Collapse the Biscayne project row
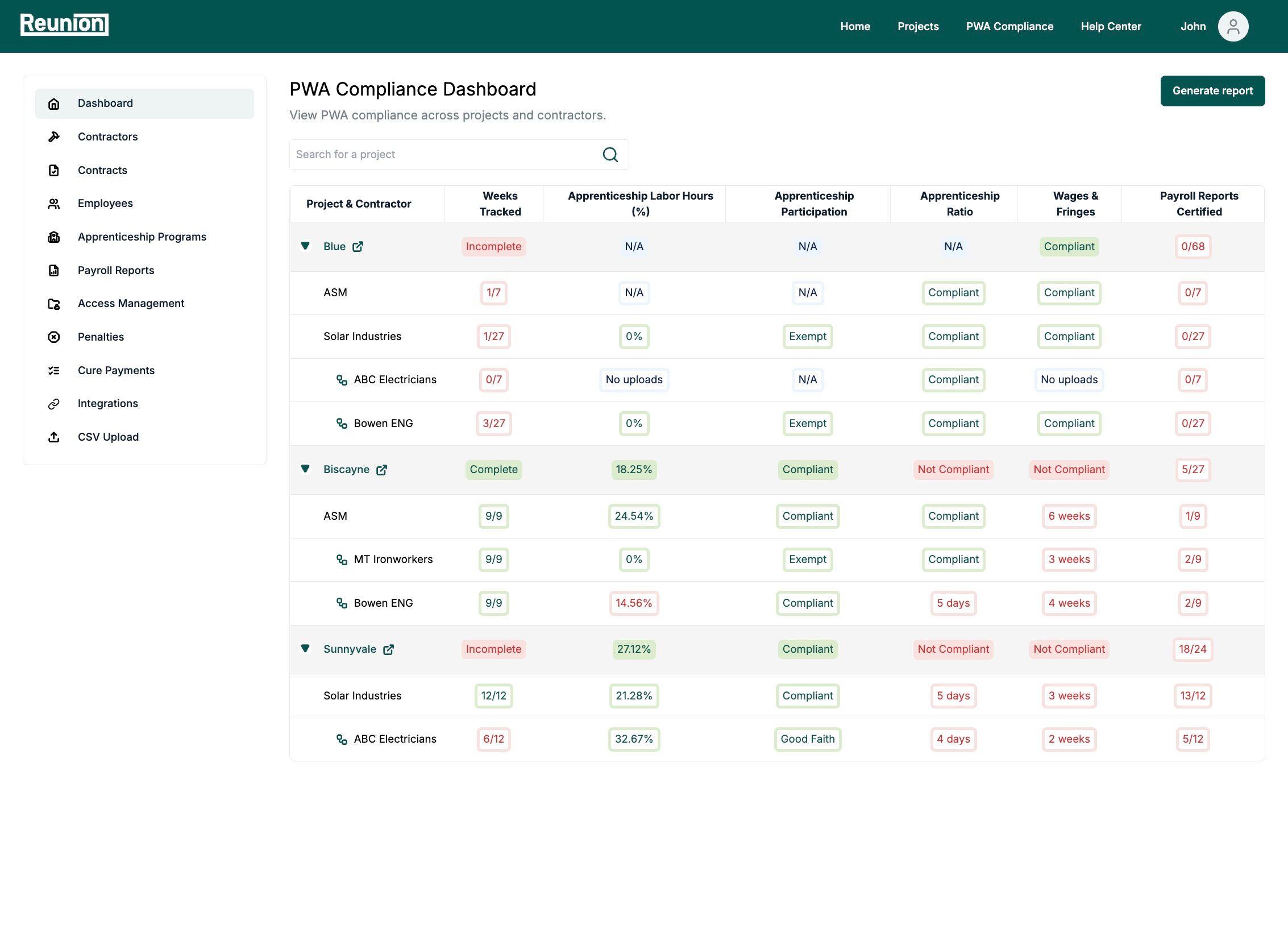The image size is (1288, 936). [305, 469]
